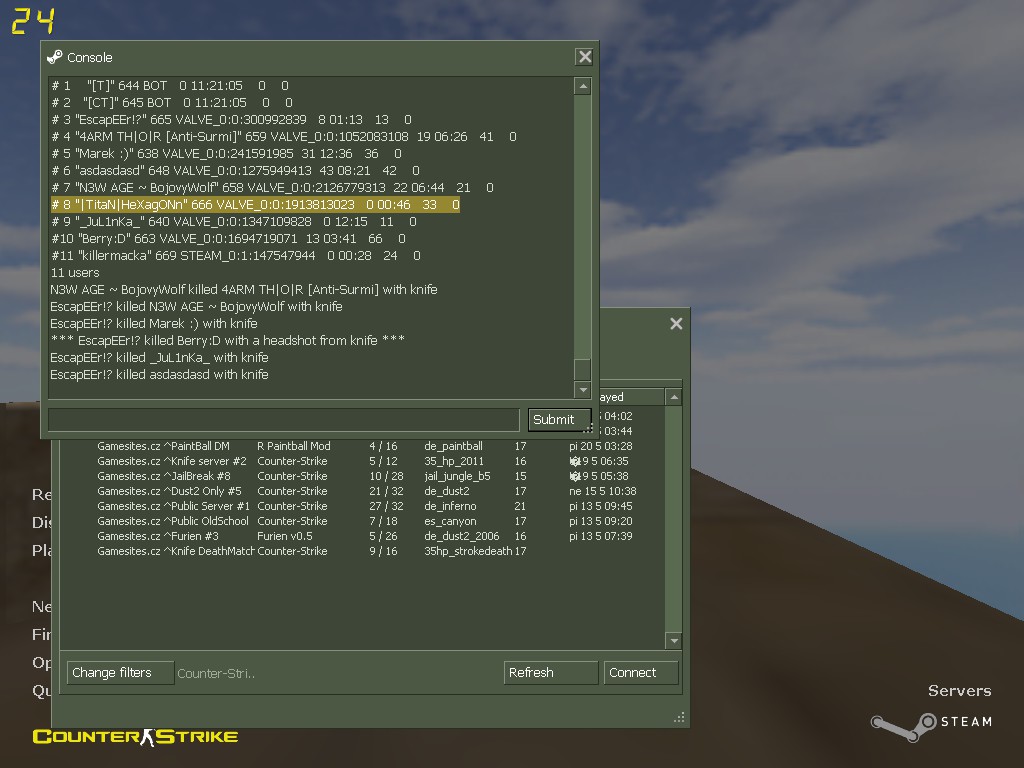Sort servers by the Last played column
The image size is (1024, 768).
630,396
